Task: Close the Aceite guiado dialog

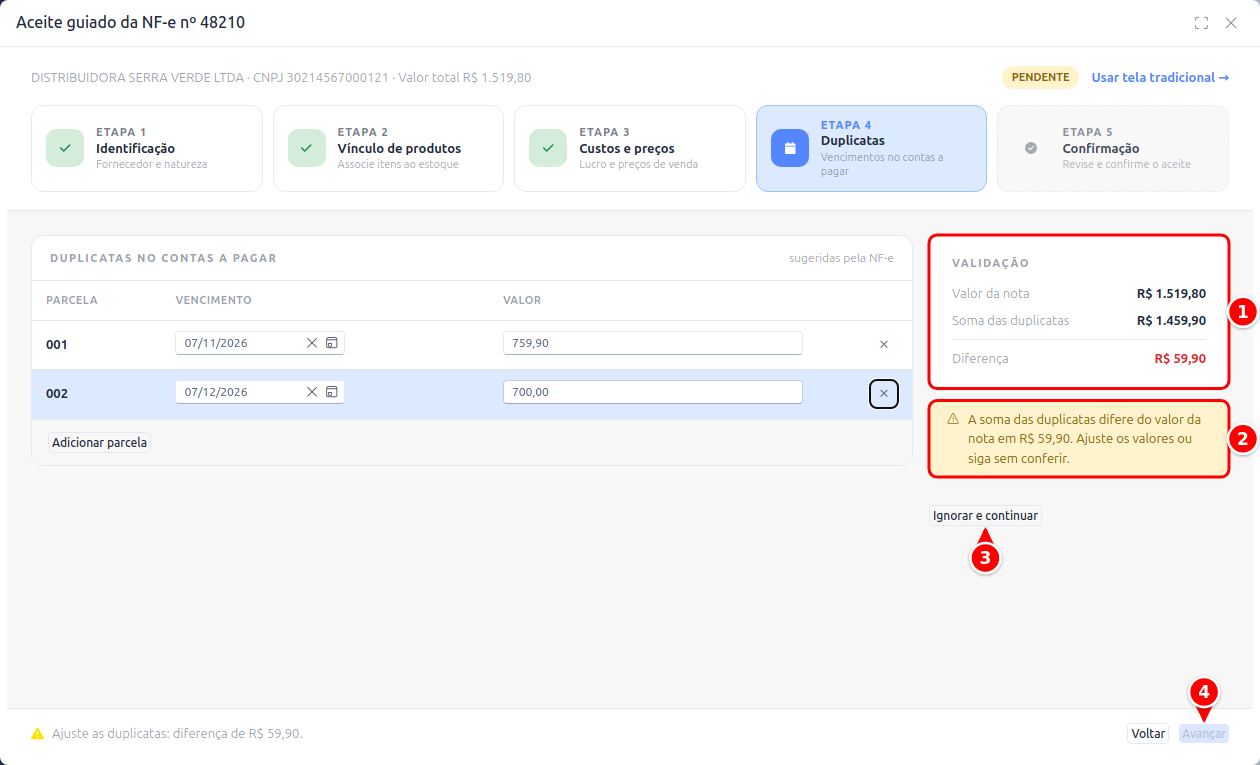Action: coord(1231,23)
